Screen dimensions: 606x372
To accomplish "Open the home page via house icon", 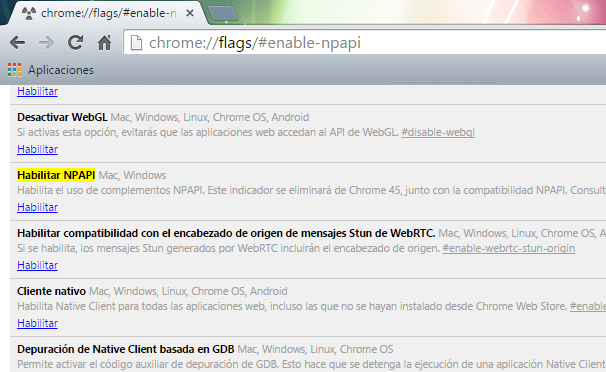I will pyautogui.click(x=104, y=42).
